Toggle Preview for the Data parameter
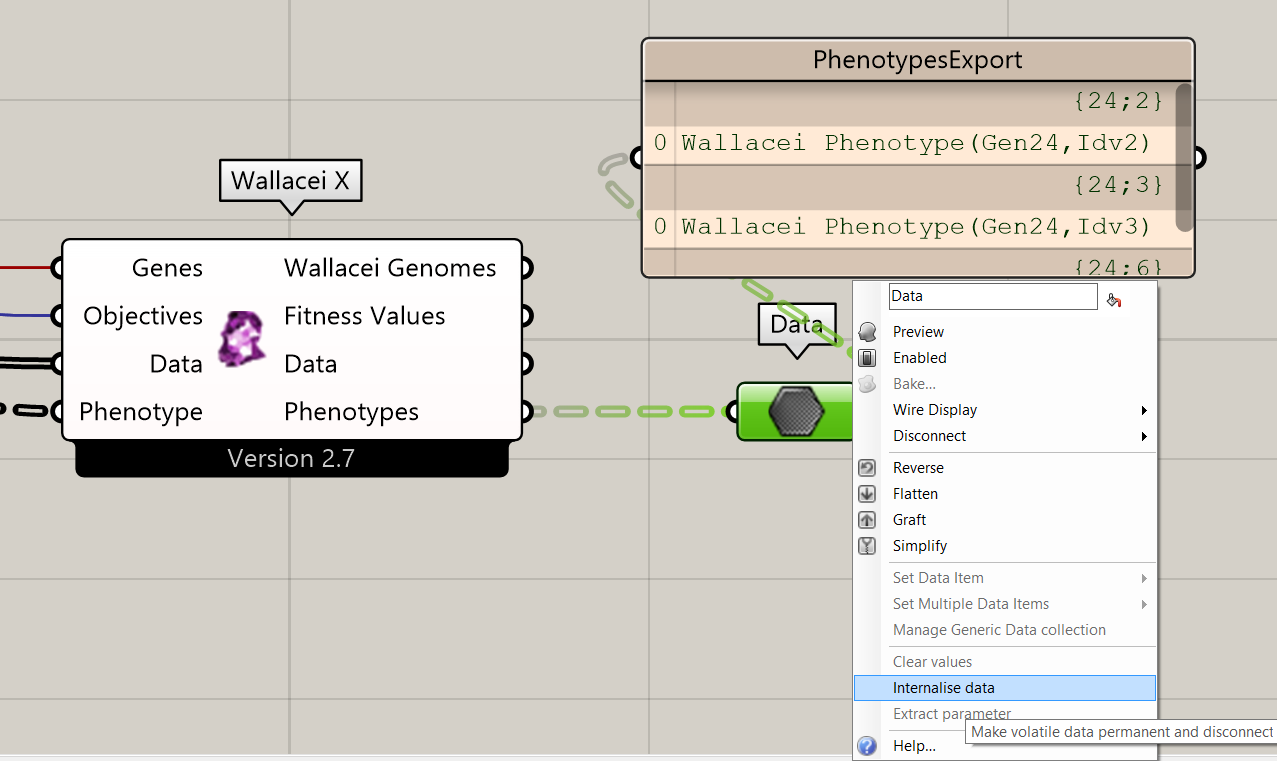 coord(919,331)
